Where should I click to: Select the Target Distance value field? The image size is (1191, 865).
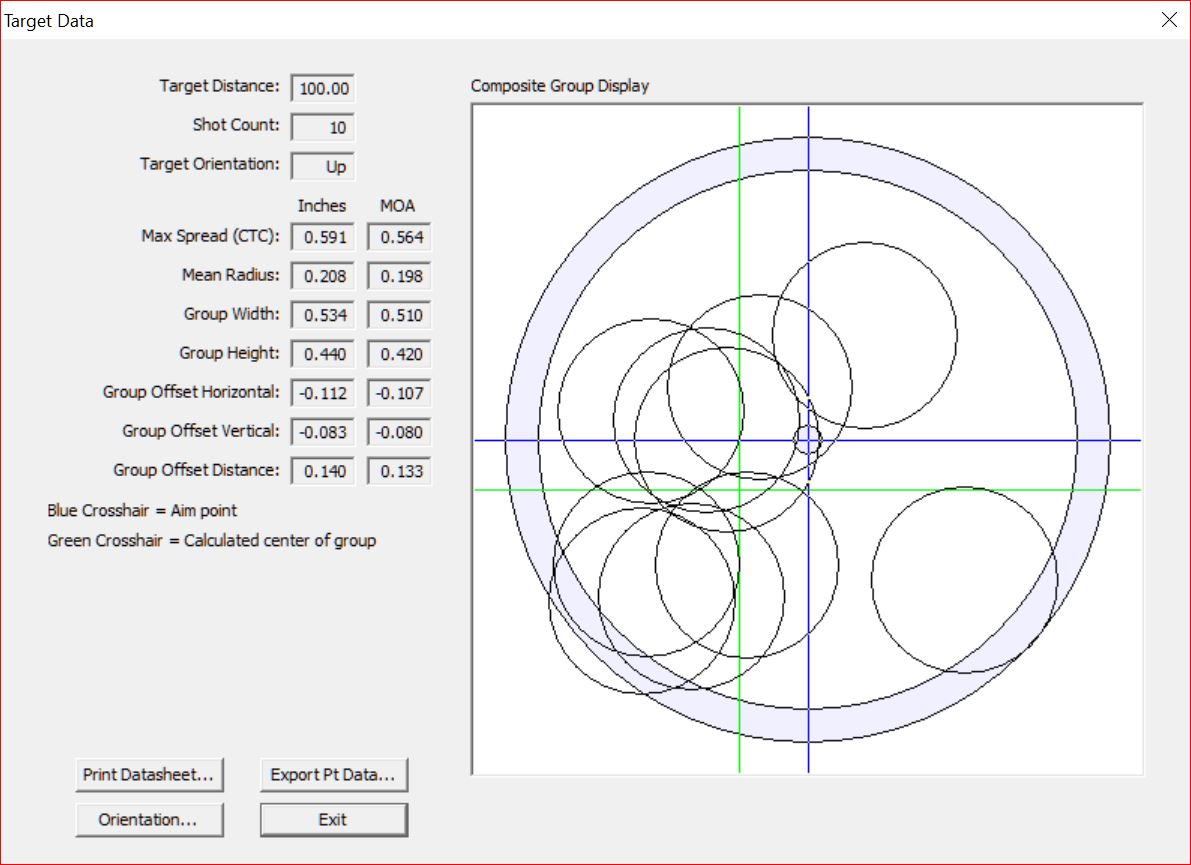[323, 88]
